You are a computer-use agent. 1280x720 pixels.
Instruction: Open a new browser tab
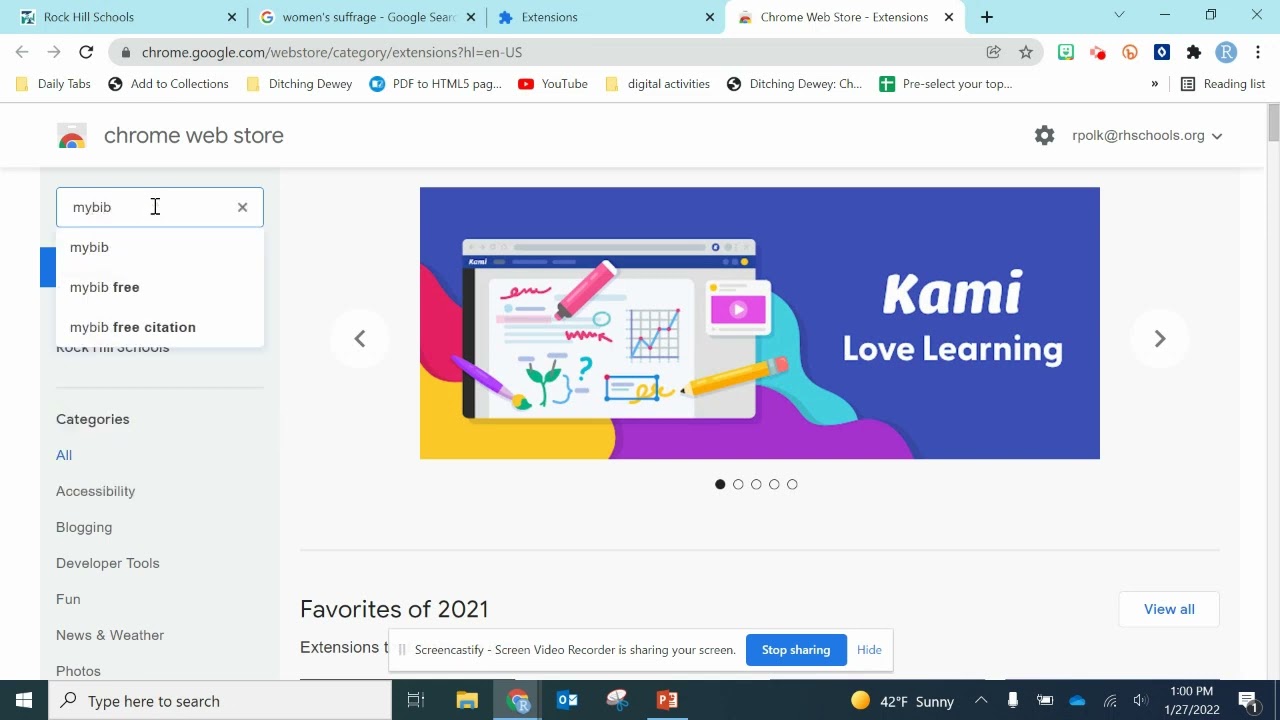(987, 17)
